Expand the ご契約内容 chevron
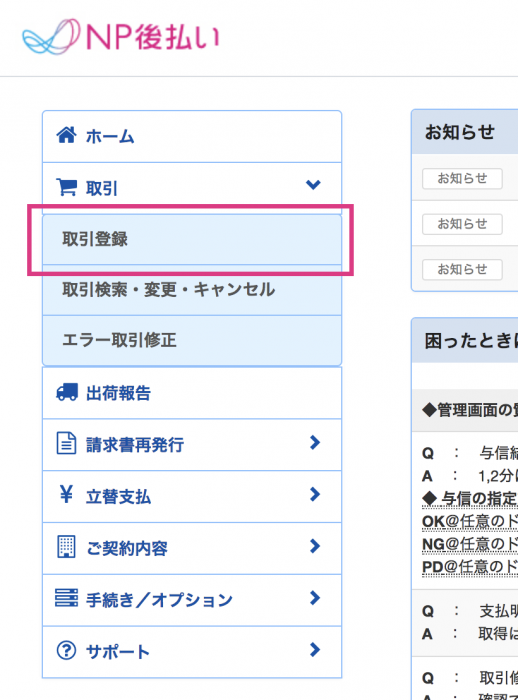The width and height of the screenshot is (518, 700). tap(315, 546)
